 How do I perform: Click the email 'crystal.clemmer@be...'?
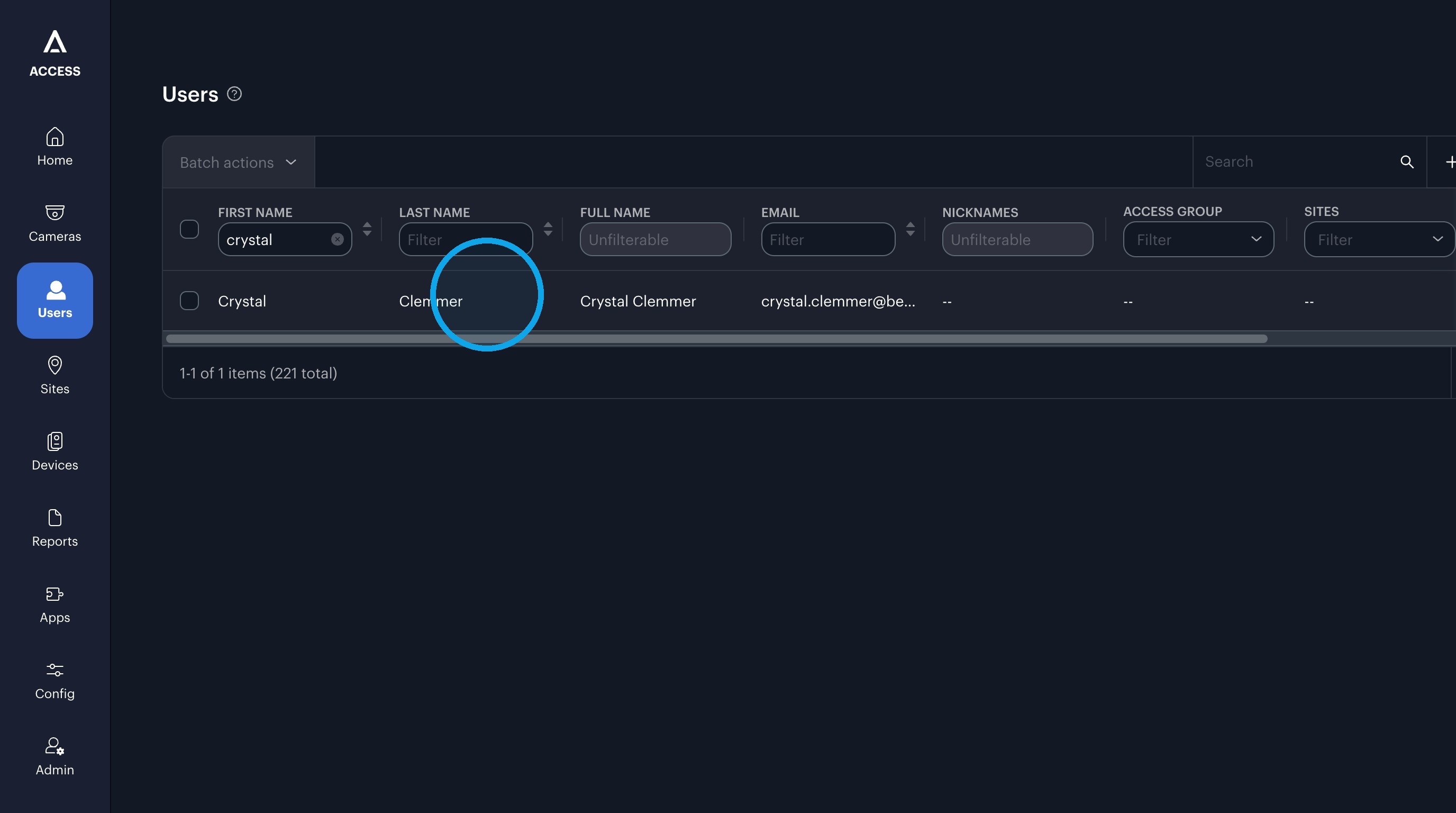pos(838,301)
